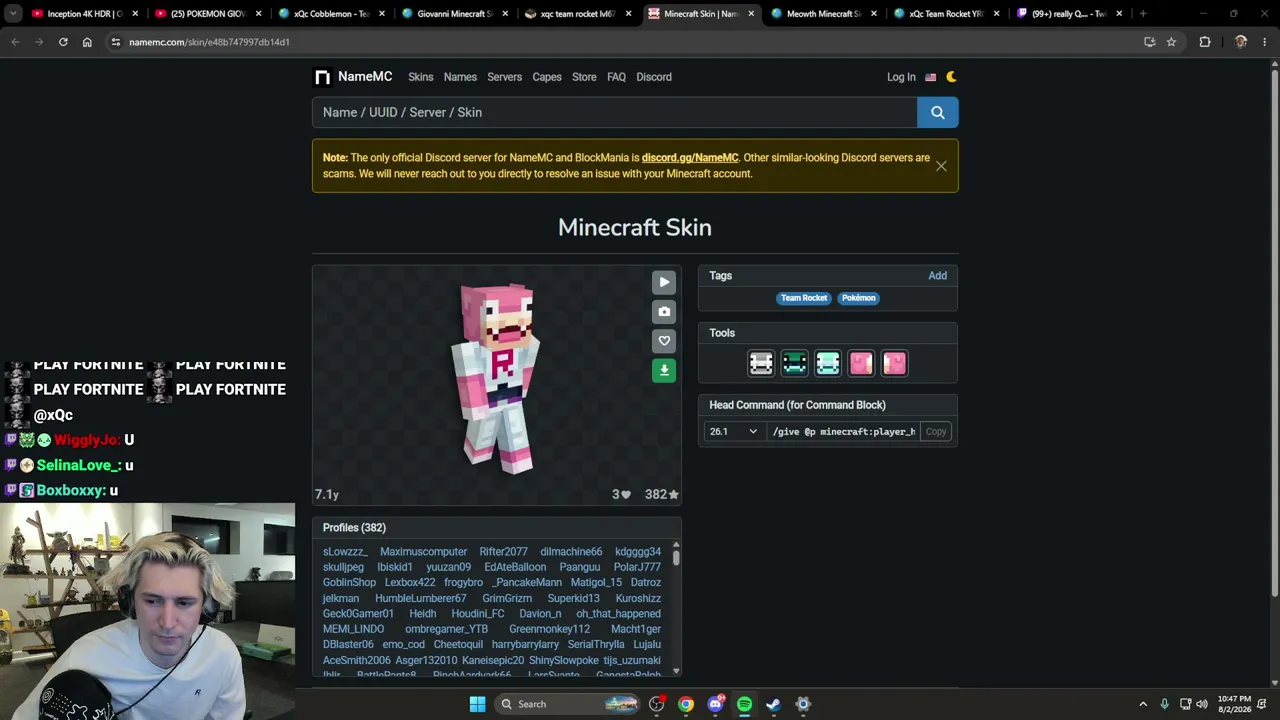Open the FAQ page
Screen dimensions: 1280x720
click(x=616, y=77)
